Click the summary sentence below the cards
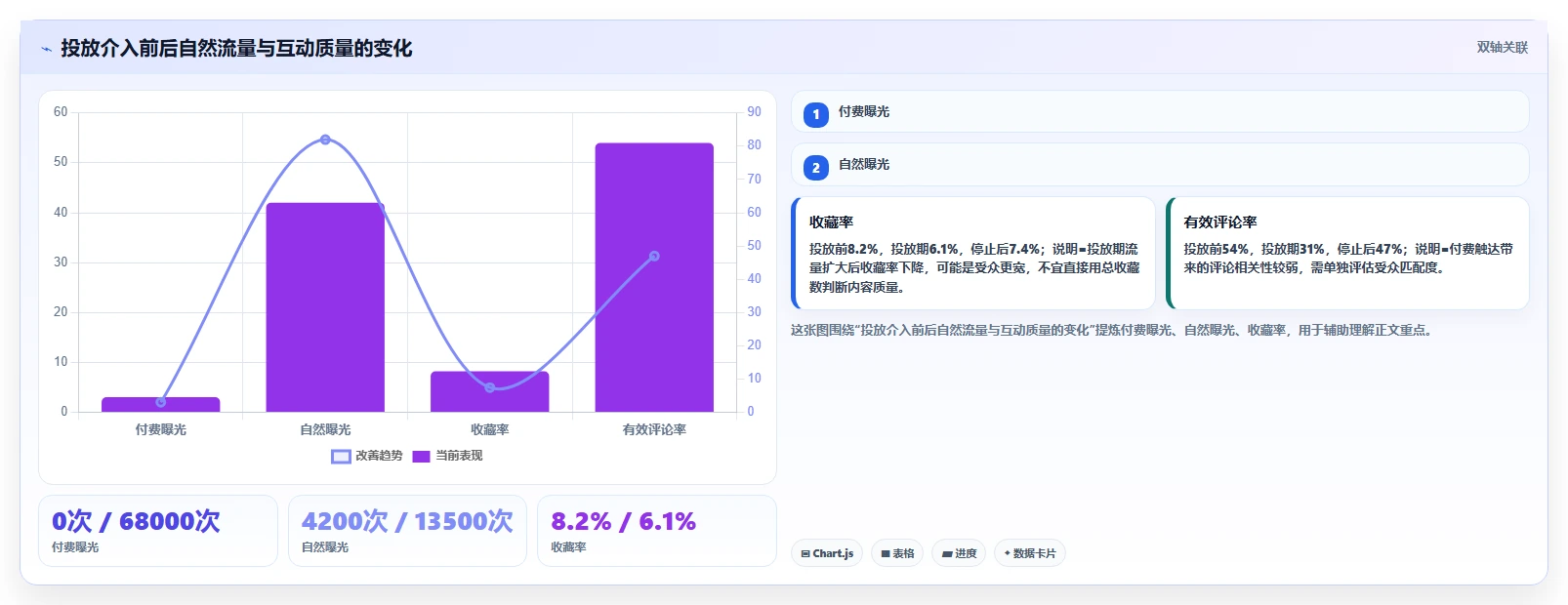Image resolution: width=1568 pixels, height=605 pixels. click(1114, 331)
